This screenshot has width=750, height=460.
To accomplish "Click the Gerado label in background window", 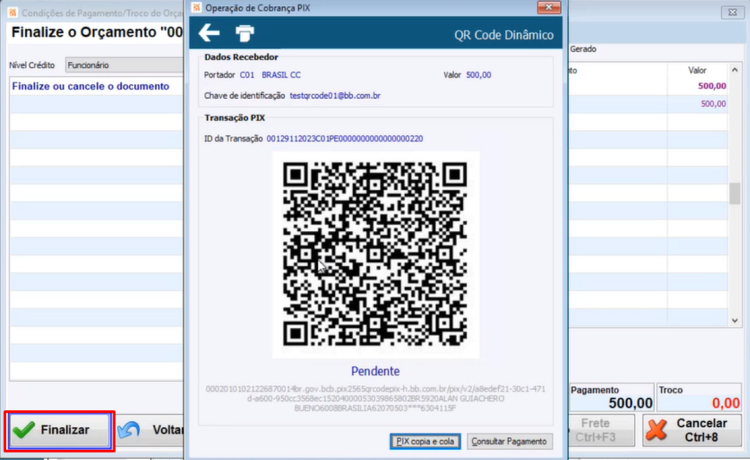I will pos(583,49).
